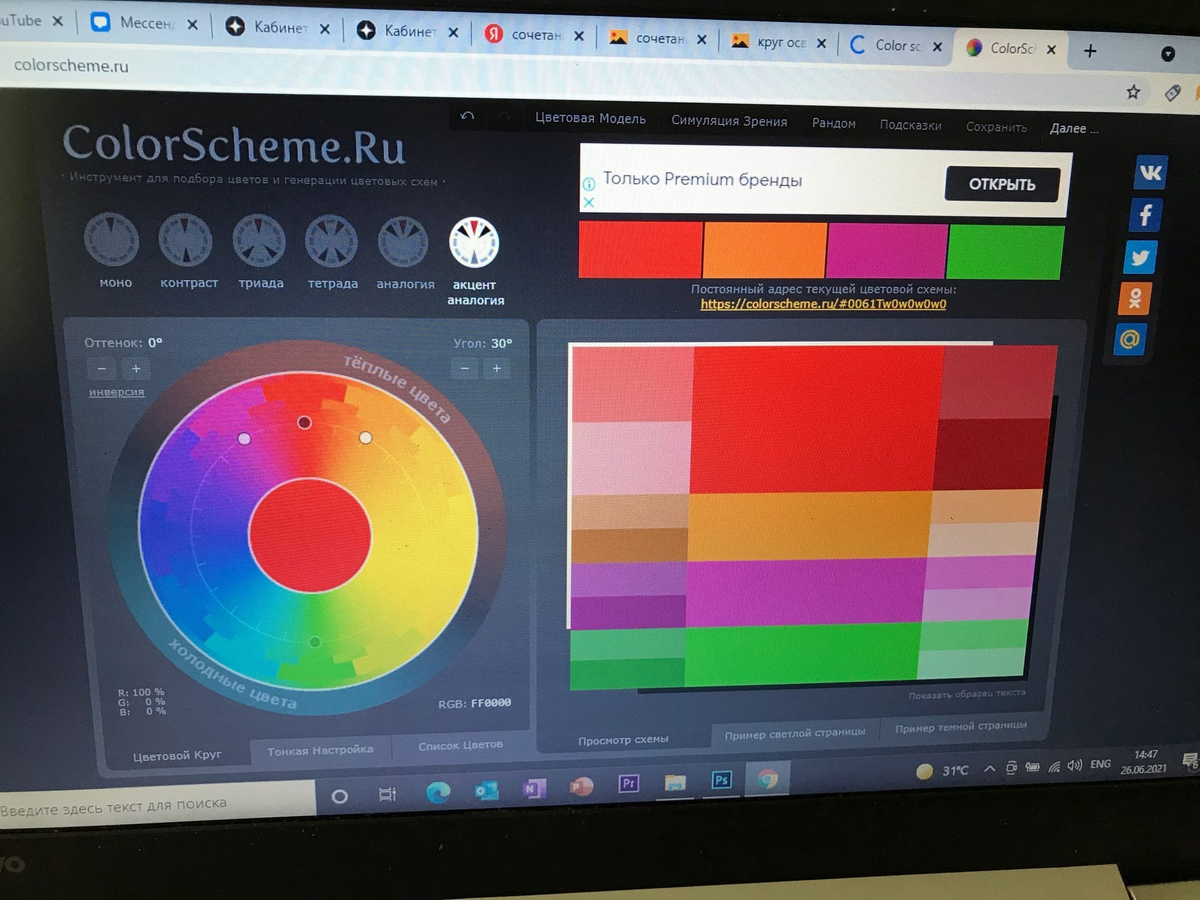
Task: Open Chrome from taskbar
Action: pos(767,779)
